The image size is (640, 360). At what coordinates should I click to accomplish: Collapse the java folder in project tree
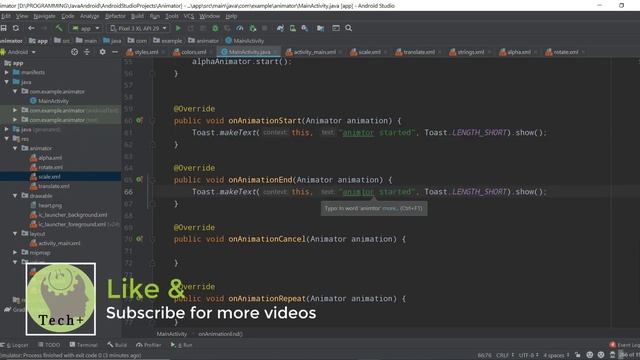(x=7, y=82)
